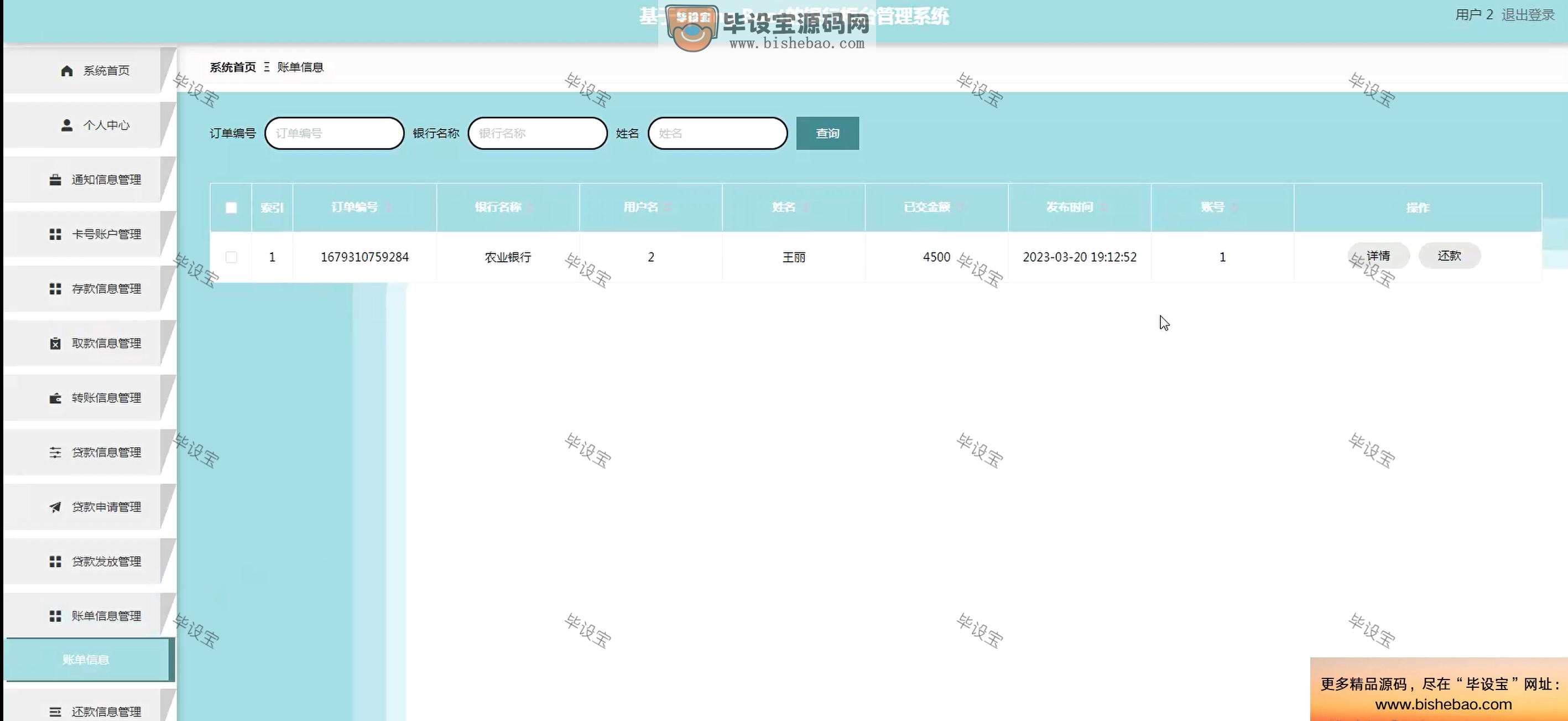Click the briefcase icon for 通知信息管理

tap(55, 180)
